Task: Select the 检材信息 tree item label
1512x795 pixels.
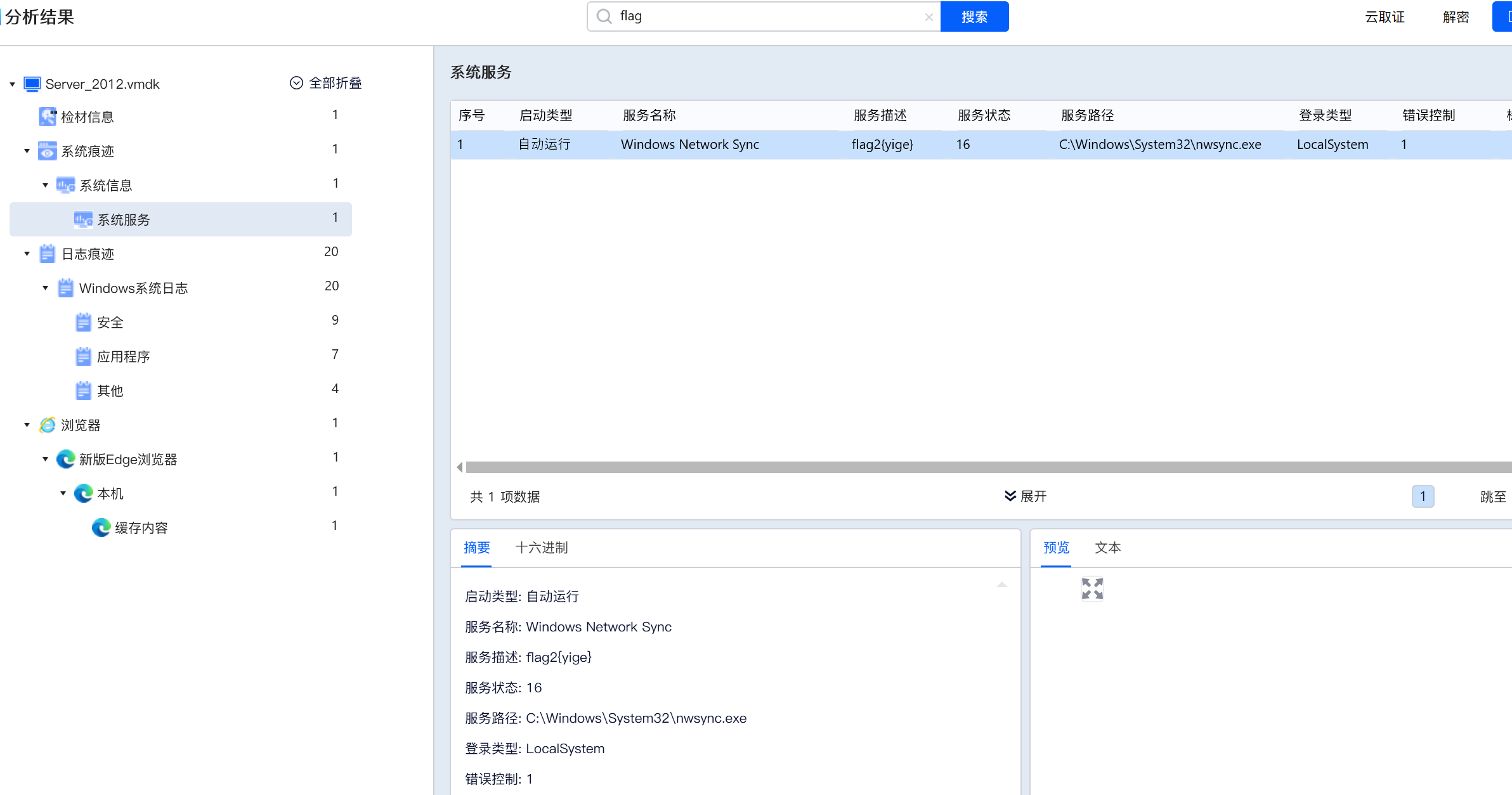Action: tap(88, 117)
